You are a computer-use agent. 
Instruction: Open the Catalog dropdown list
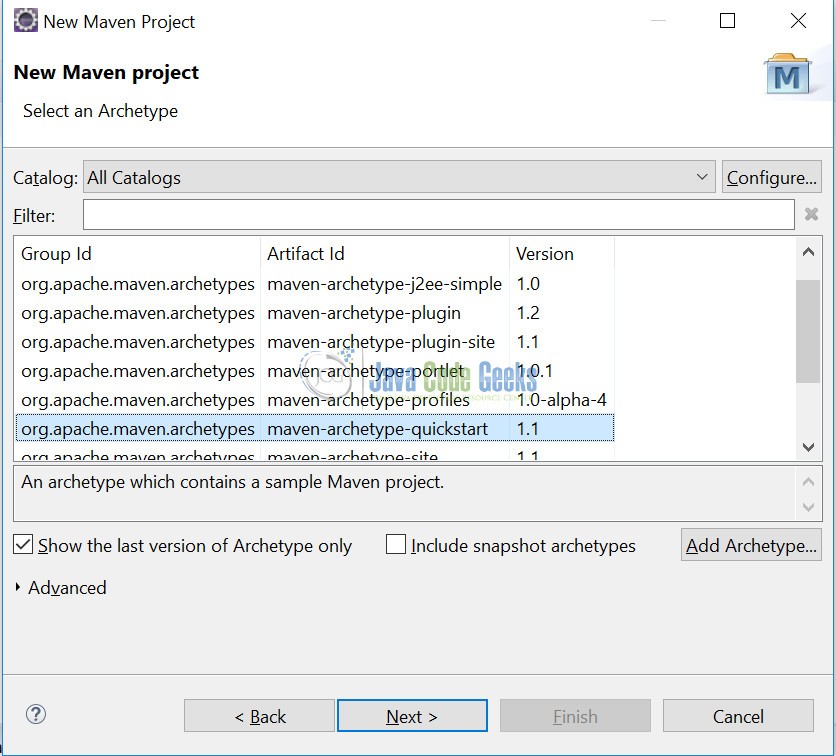tap(399, 176)
